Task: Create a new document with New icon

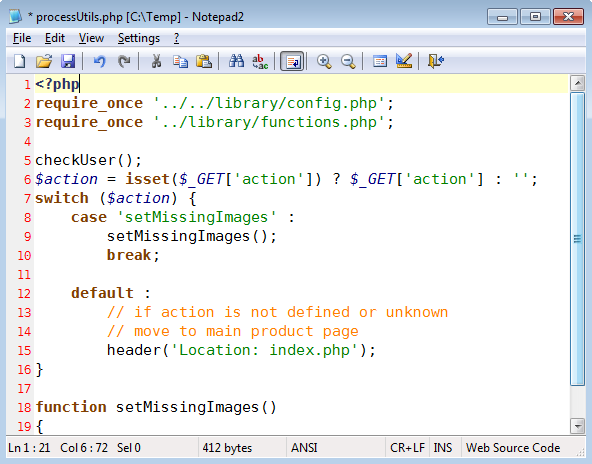Action: 20,61
